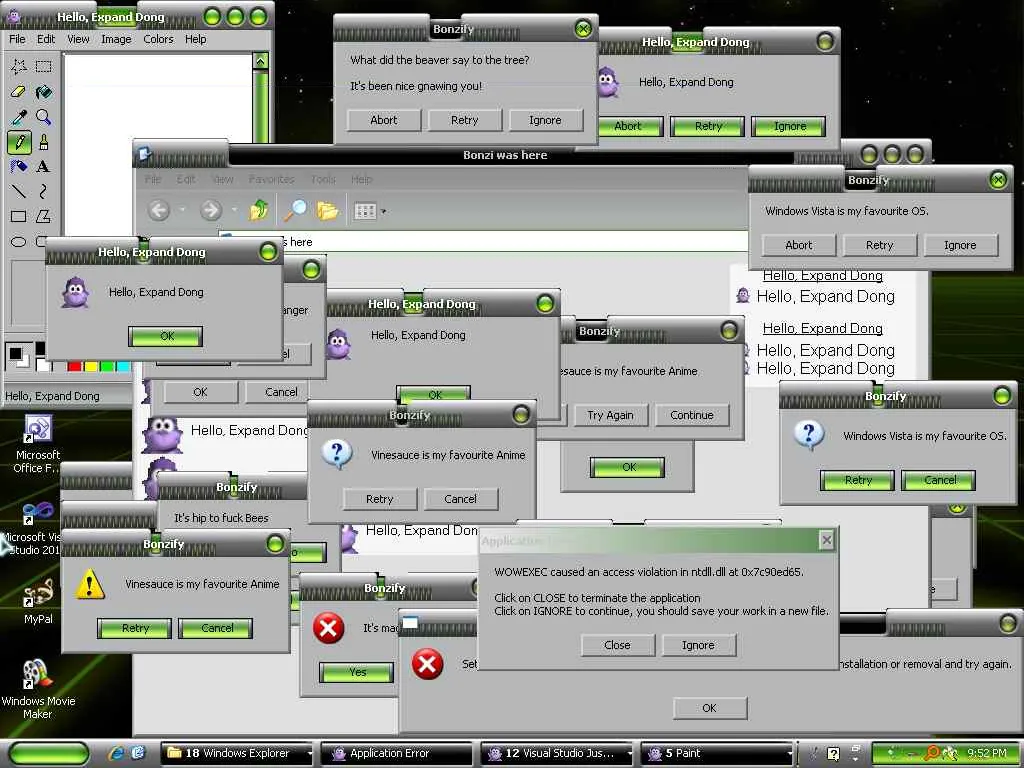Screen dimensions: 1024x768
Task: Open MyPal desktop shortcut
Action: [38, 601]
